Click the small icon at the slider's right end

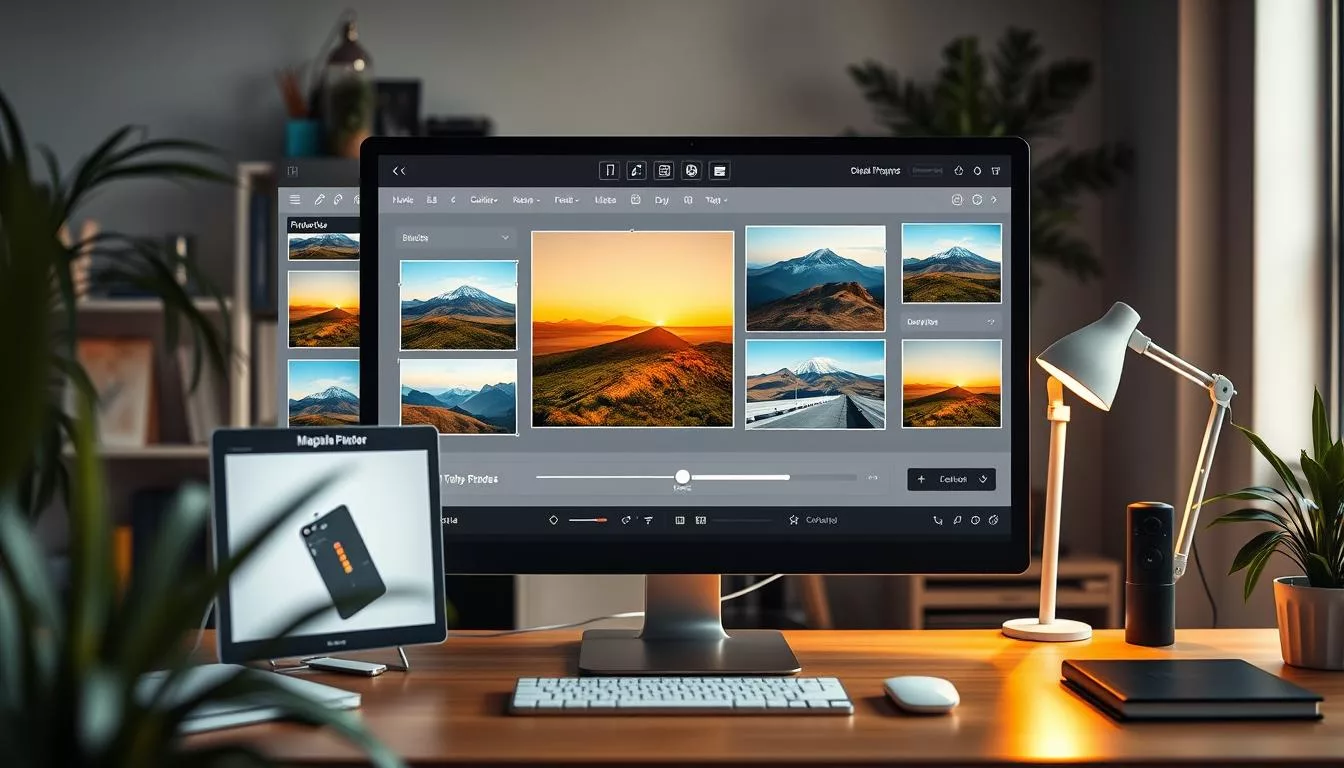tap(872, 478)
